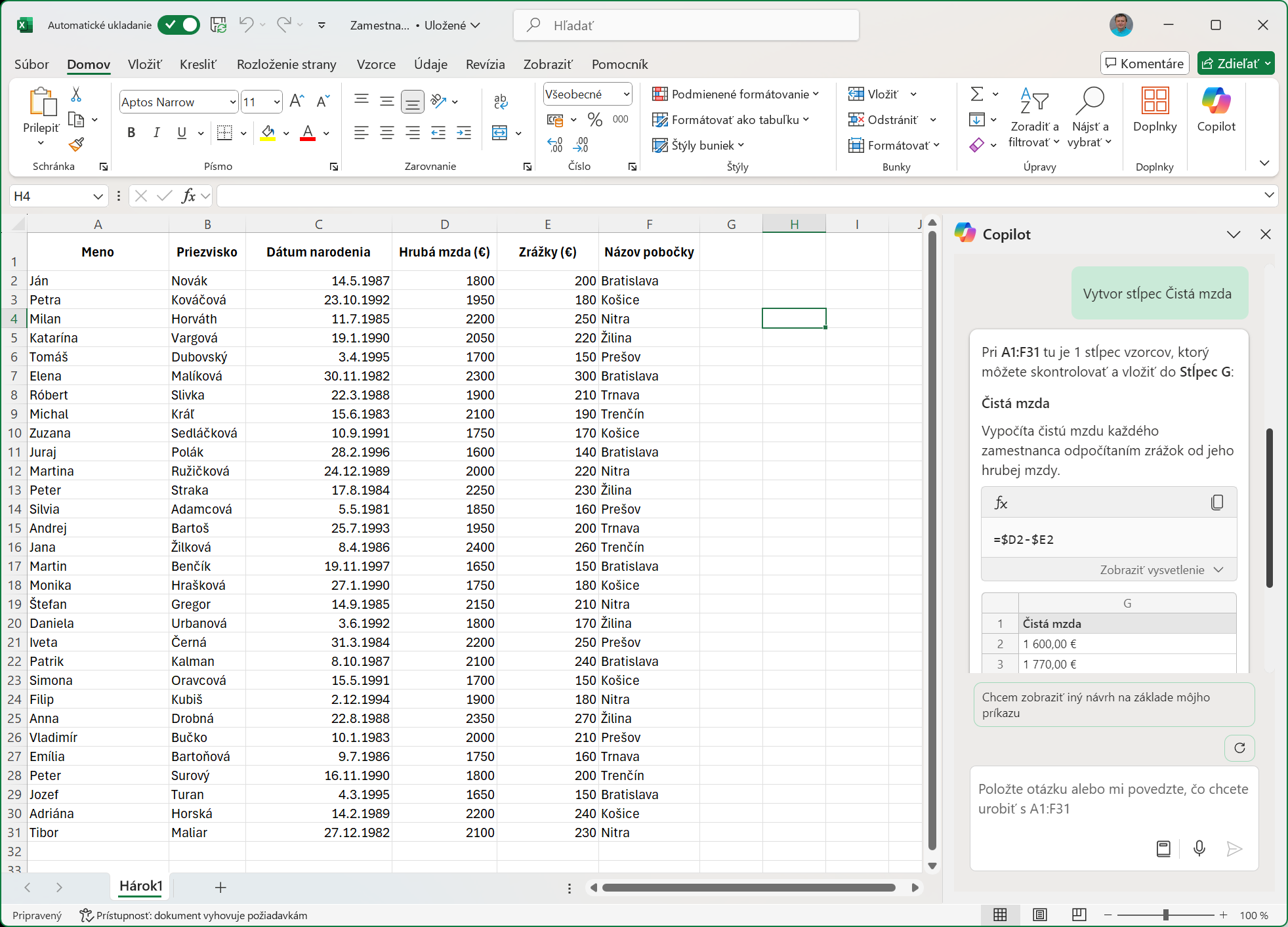Toggle italic formatting
Screen dimensions: 1288x927
coord(156,133)
